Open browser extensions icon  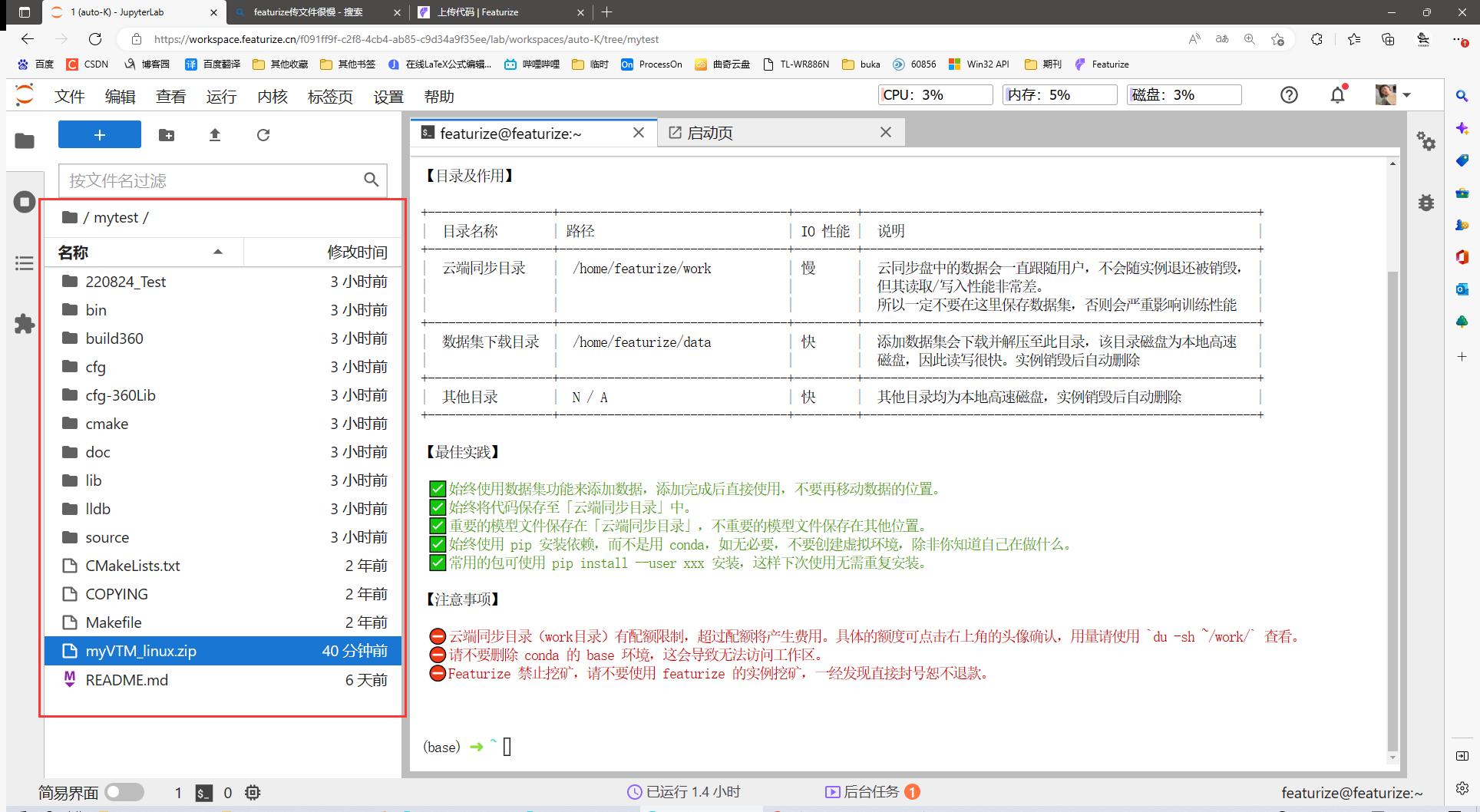pyautogui.click(x=1317, y=39)
